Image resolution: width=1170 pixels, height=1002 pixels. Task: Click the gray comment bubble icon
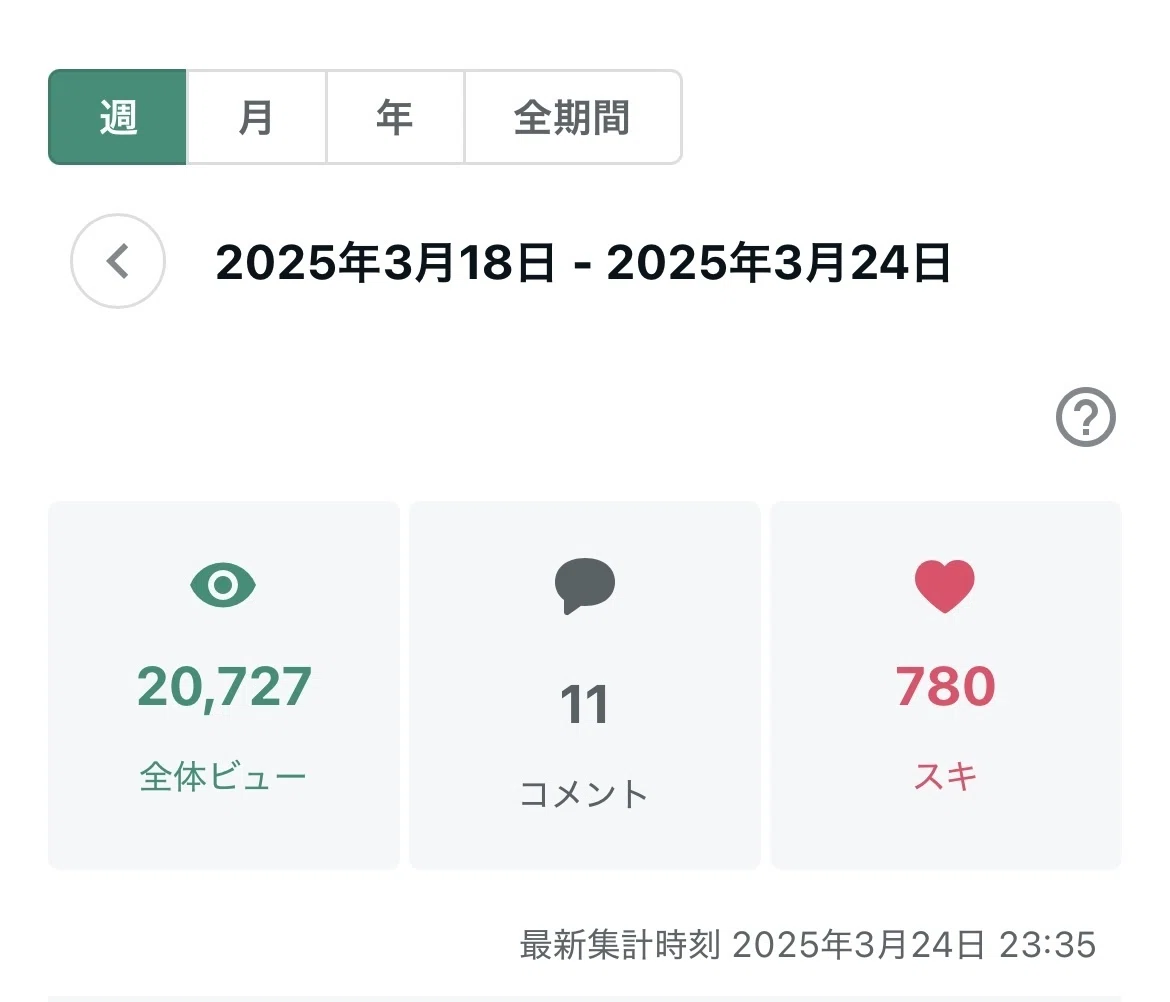[585, 586]
